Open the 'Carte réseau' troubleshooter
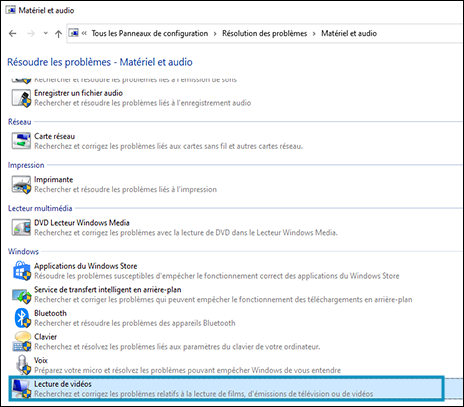The image size is (464, 407). pos(54,136)
